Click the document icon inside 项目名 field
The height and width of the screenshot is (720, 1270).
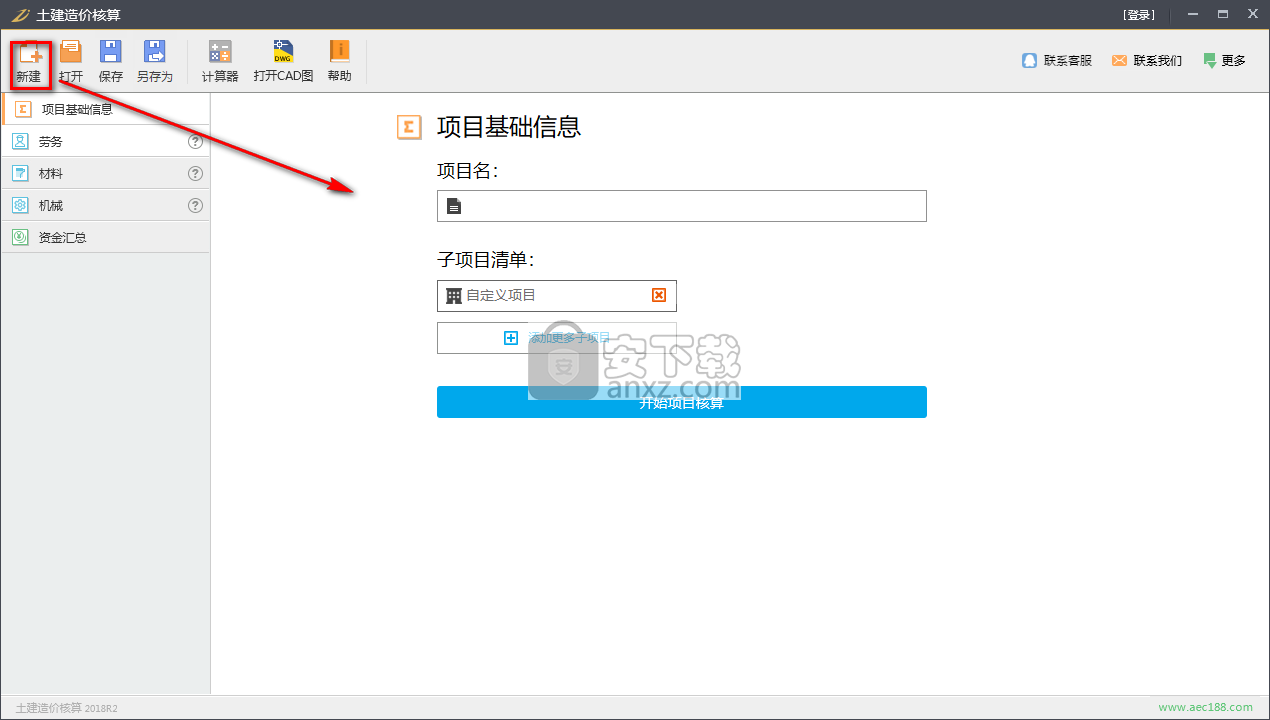pyautogui.click(x=454, y=206)
